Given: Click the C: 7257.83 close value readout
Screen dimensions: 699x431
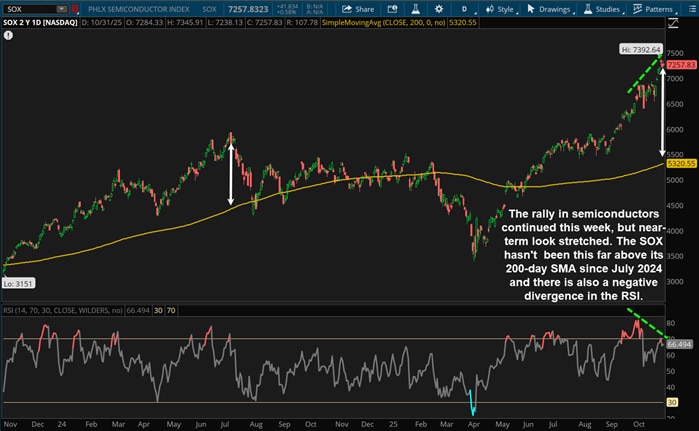Looking at the screenshot, I should pyautogui.click(x=264, y=22).
